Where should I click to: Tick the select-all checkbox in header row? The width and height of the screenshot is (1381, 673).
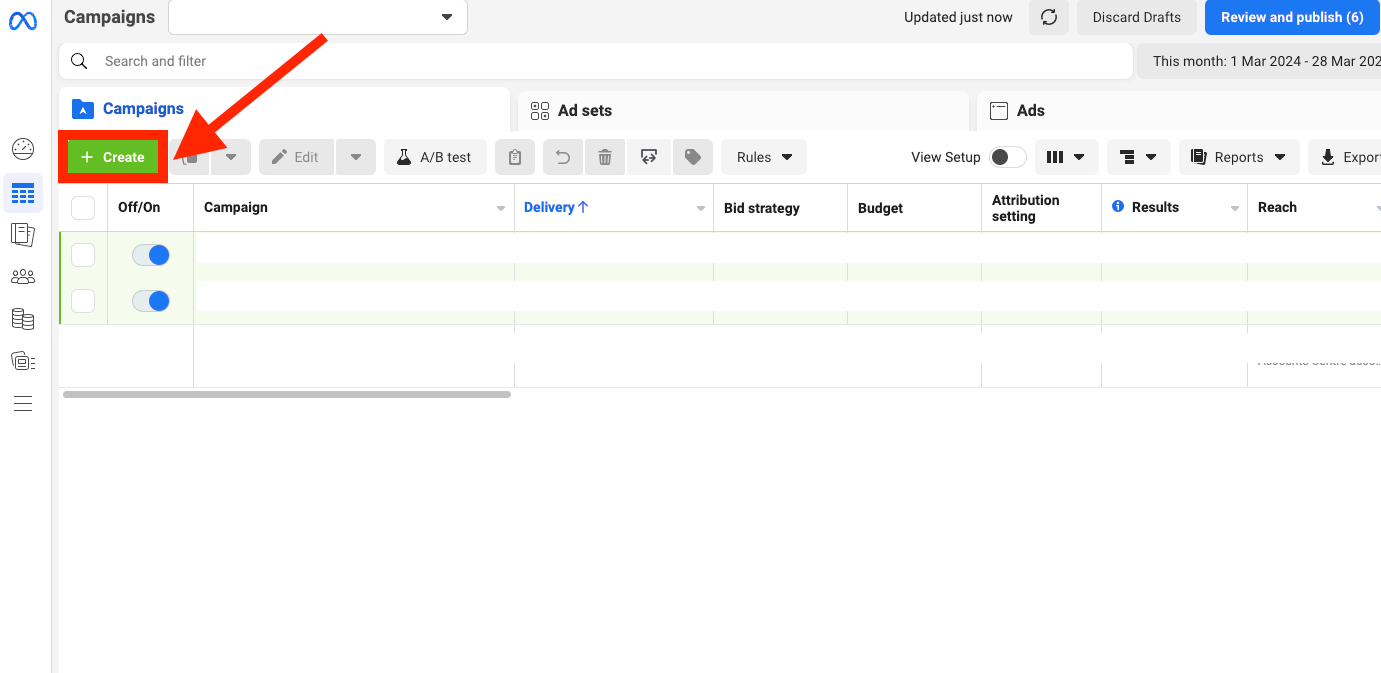pos(83,208)
